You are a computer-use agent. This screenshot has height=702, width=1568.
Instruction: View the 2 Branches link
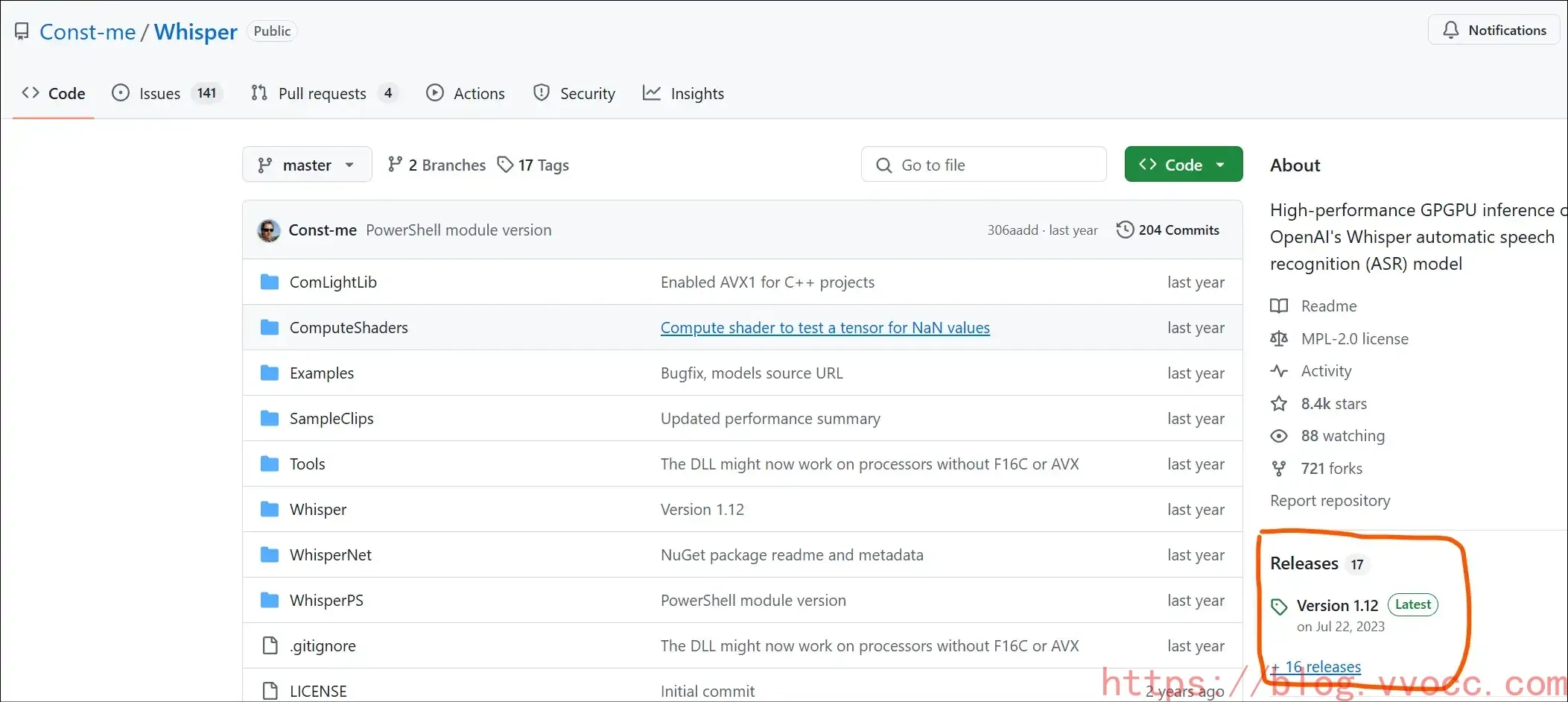[437, 165]
